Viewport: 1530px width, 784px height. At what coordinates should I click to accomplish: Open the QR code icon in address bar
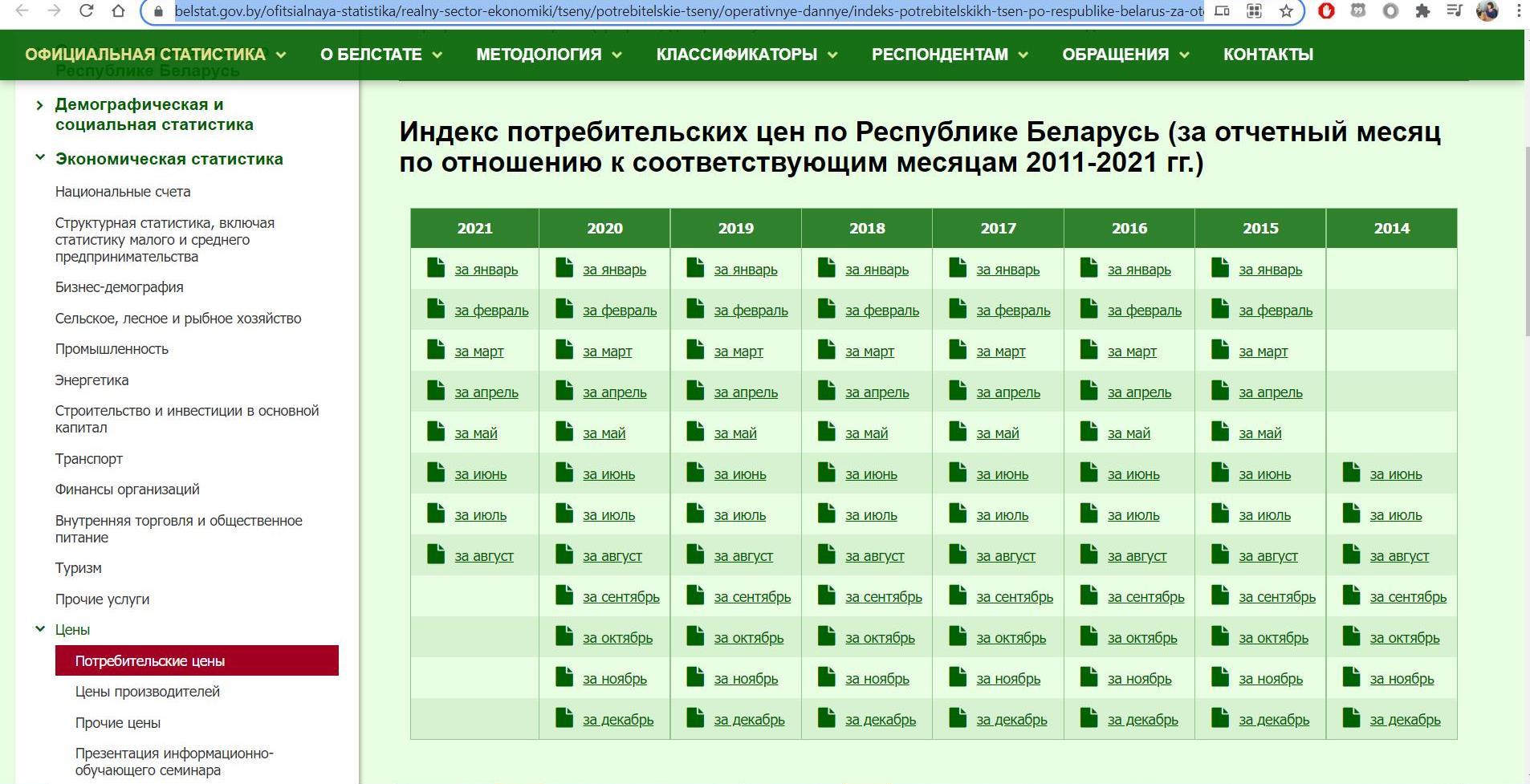coord(1254,11)
